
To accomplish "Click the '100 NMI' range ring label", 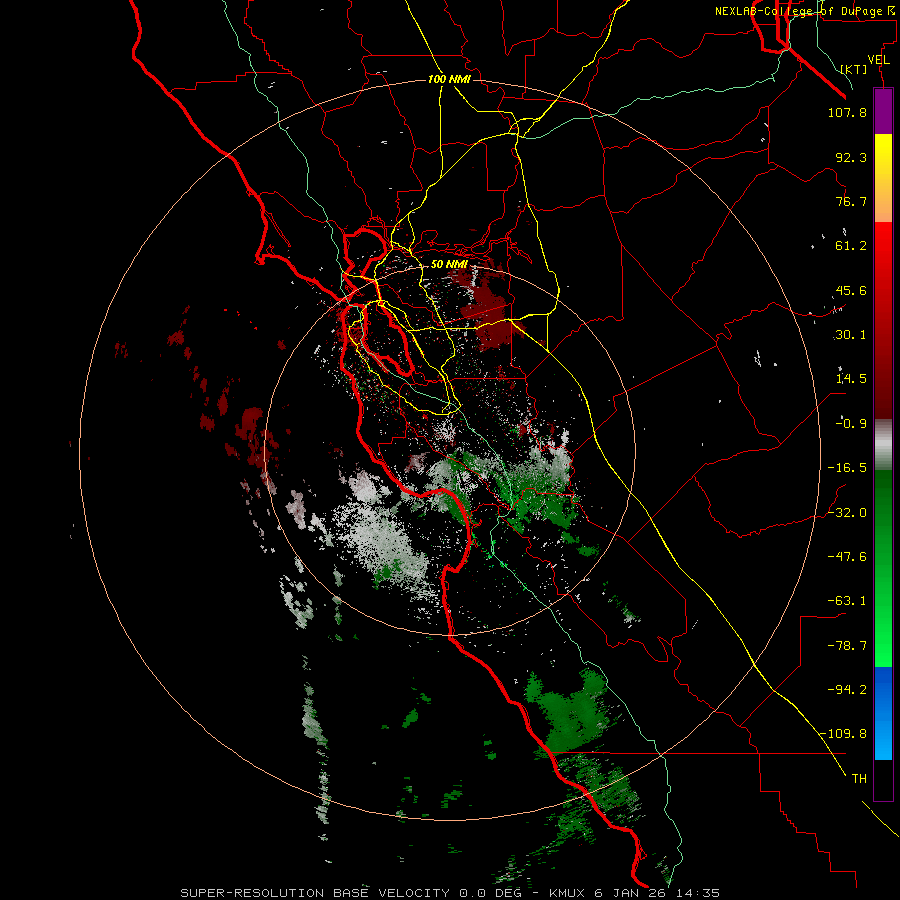I will click(x=449, y=79).
